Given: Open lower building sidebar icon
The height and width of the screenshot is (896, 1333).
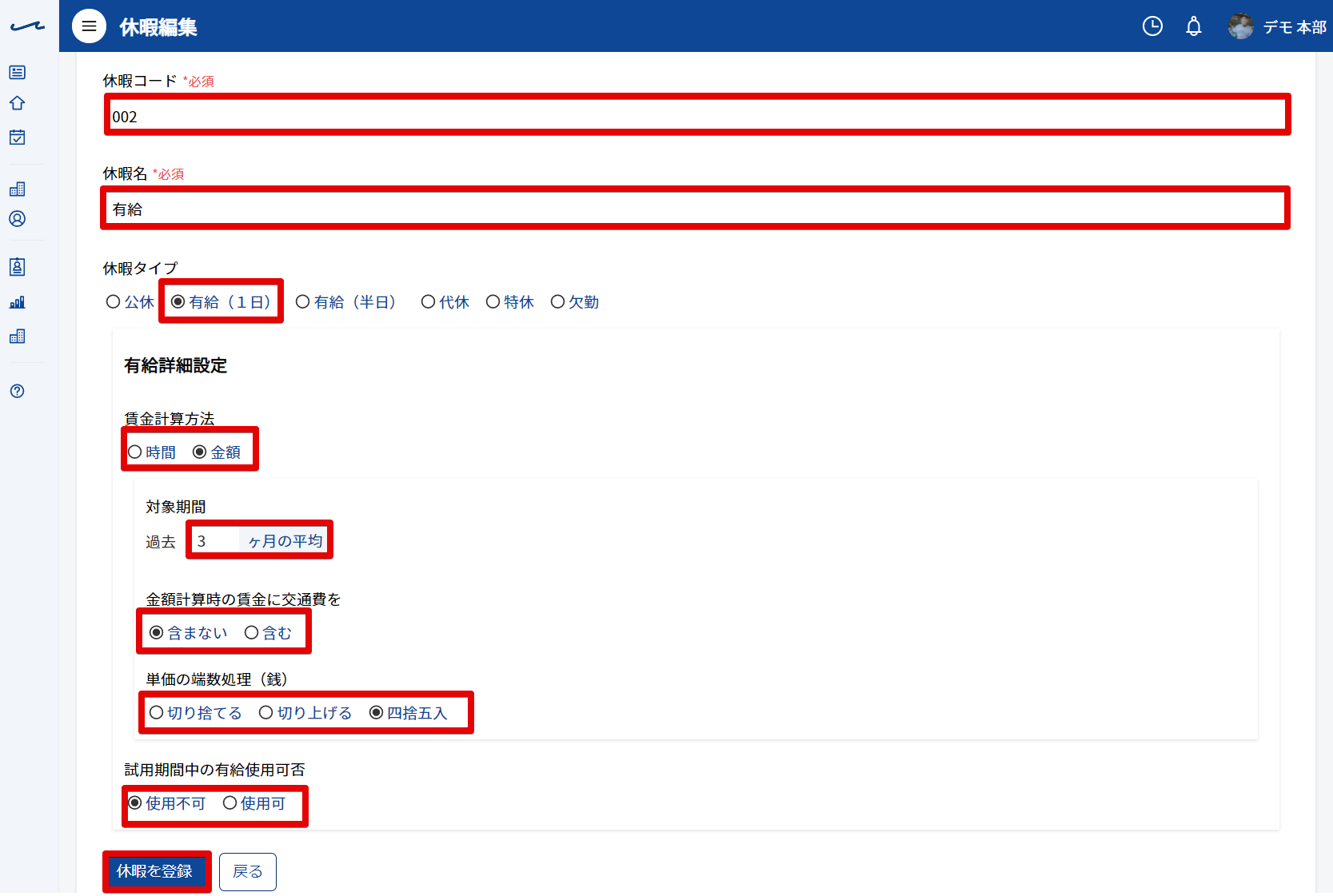Looking at the screenshot, I should coord(17,336).
